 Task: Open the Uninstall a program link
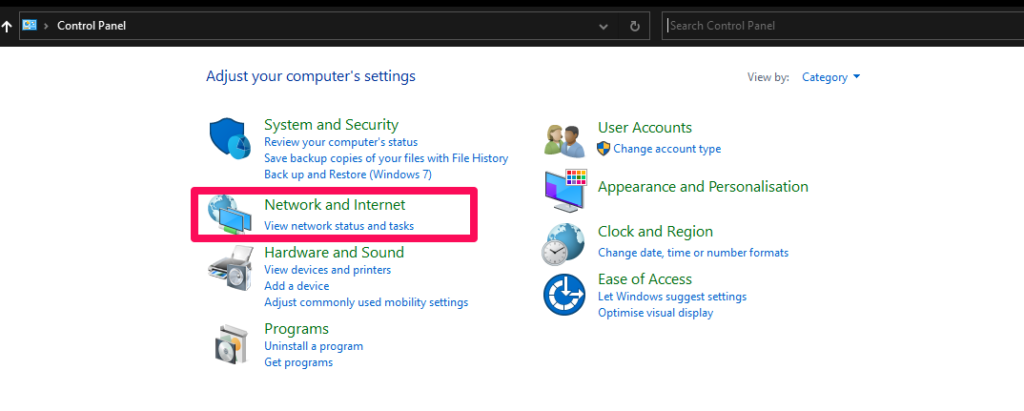pos(313,346)
